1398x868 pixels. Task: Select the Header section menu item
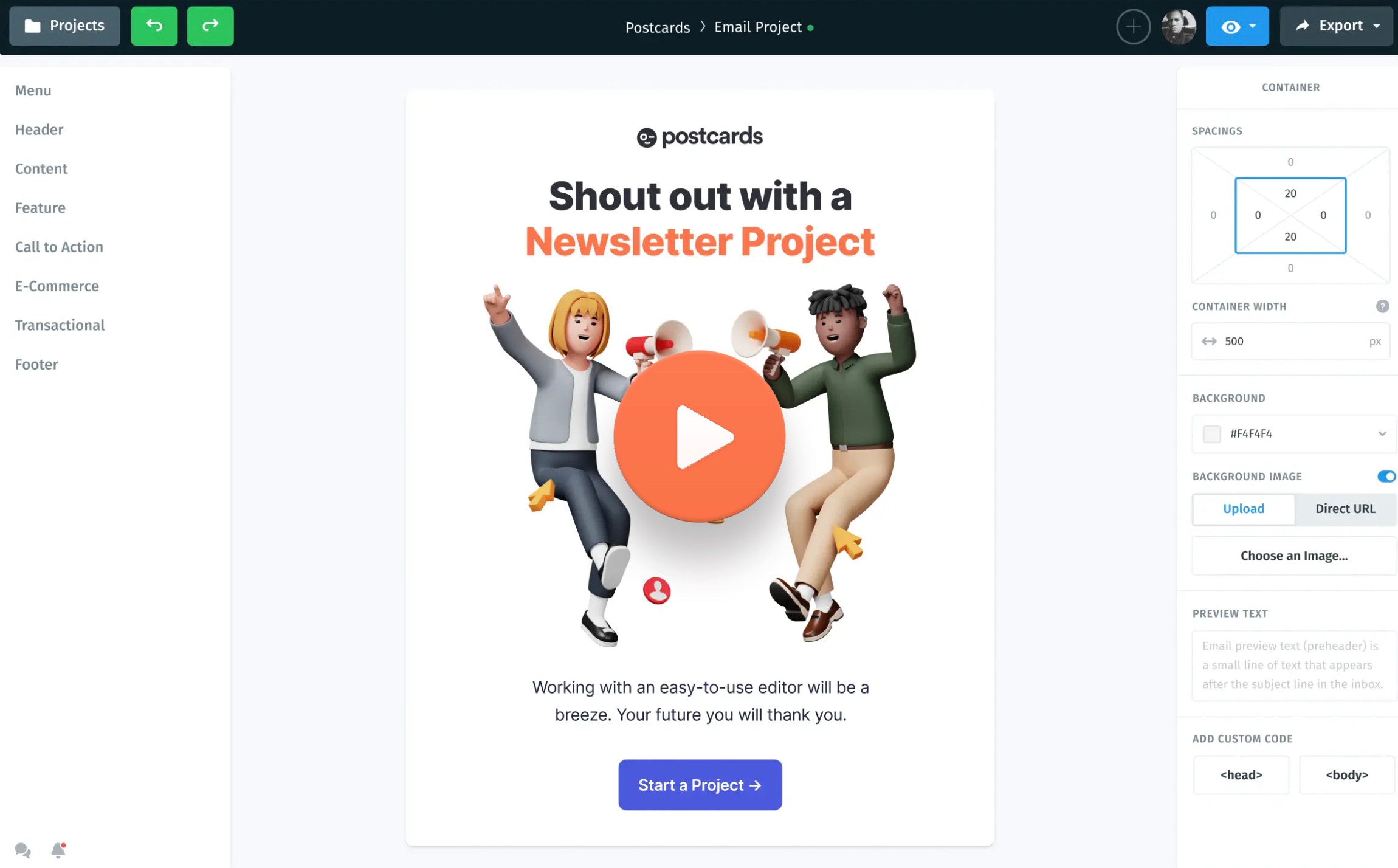coord(39,128)
